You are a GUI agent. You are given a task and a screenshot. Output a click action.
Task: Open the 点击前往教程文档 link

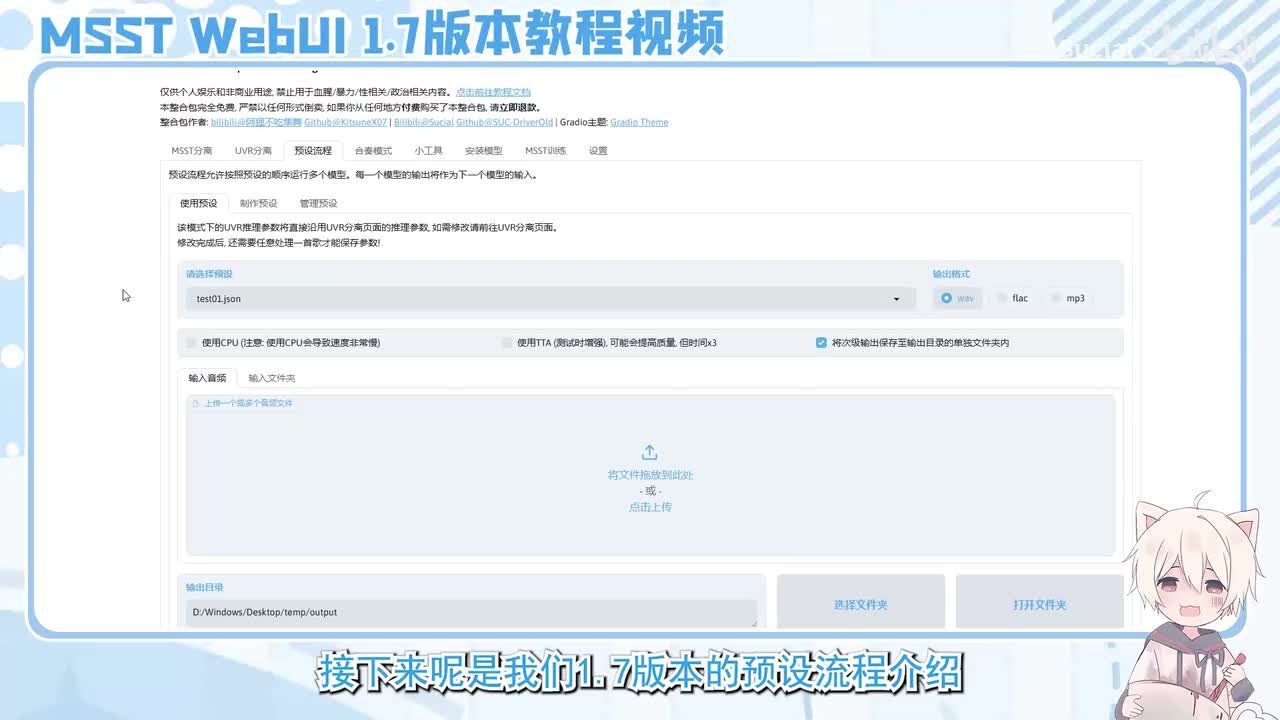[x=493, y=92]
